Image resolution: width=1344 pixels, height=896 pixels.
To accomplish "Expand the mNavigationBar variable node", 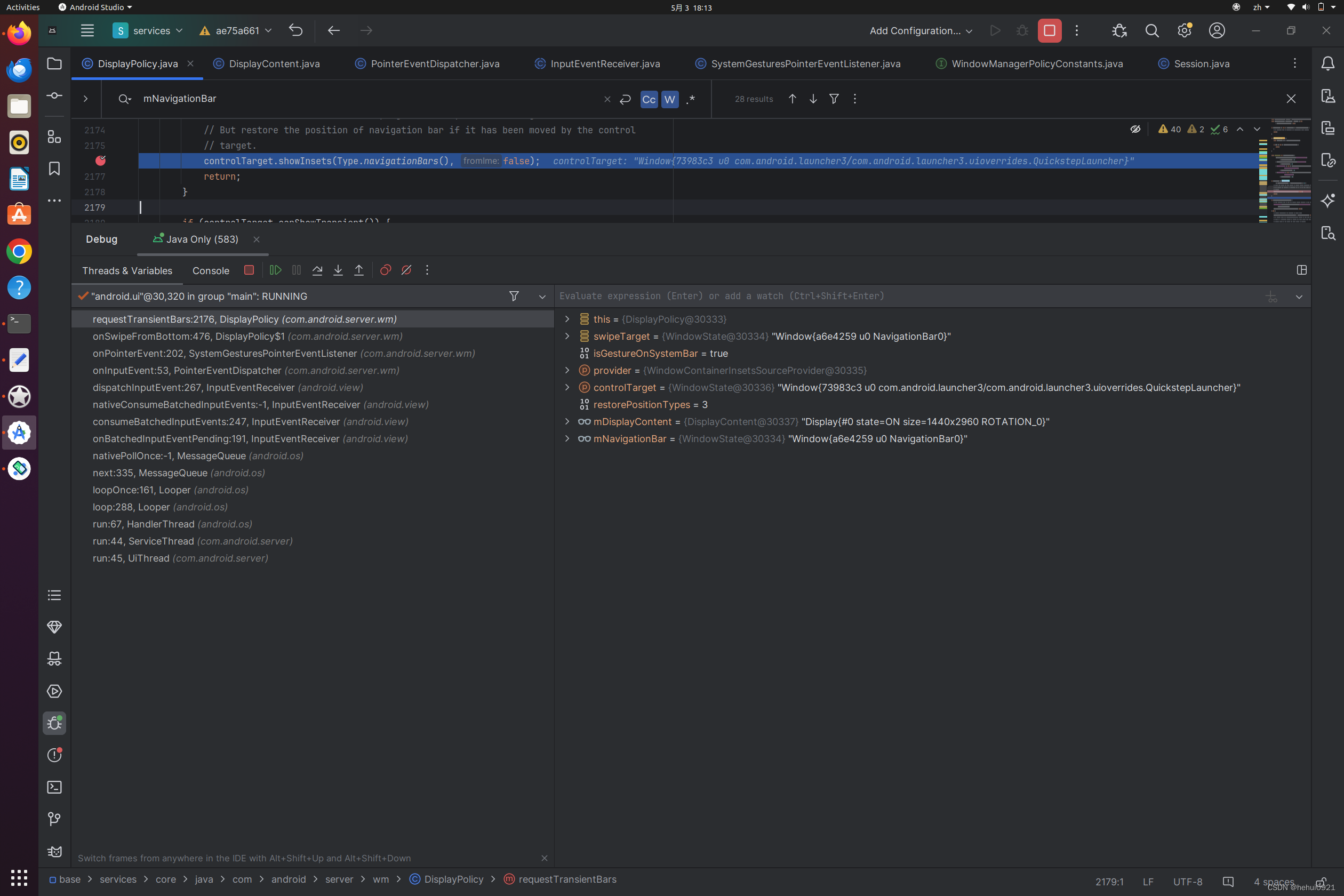I will click(567, 439).
